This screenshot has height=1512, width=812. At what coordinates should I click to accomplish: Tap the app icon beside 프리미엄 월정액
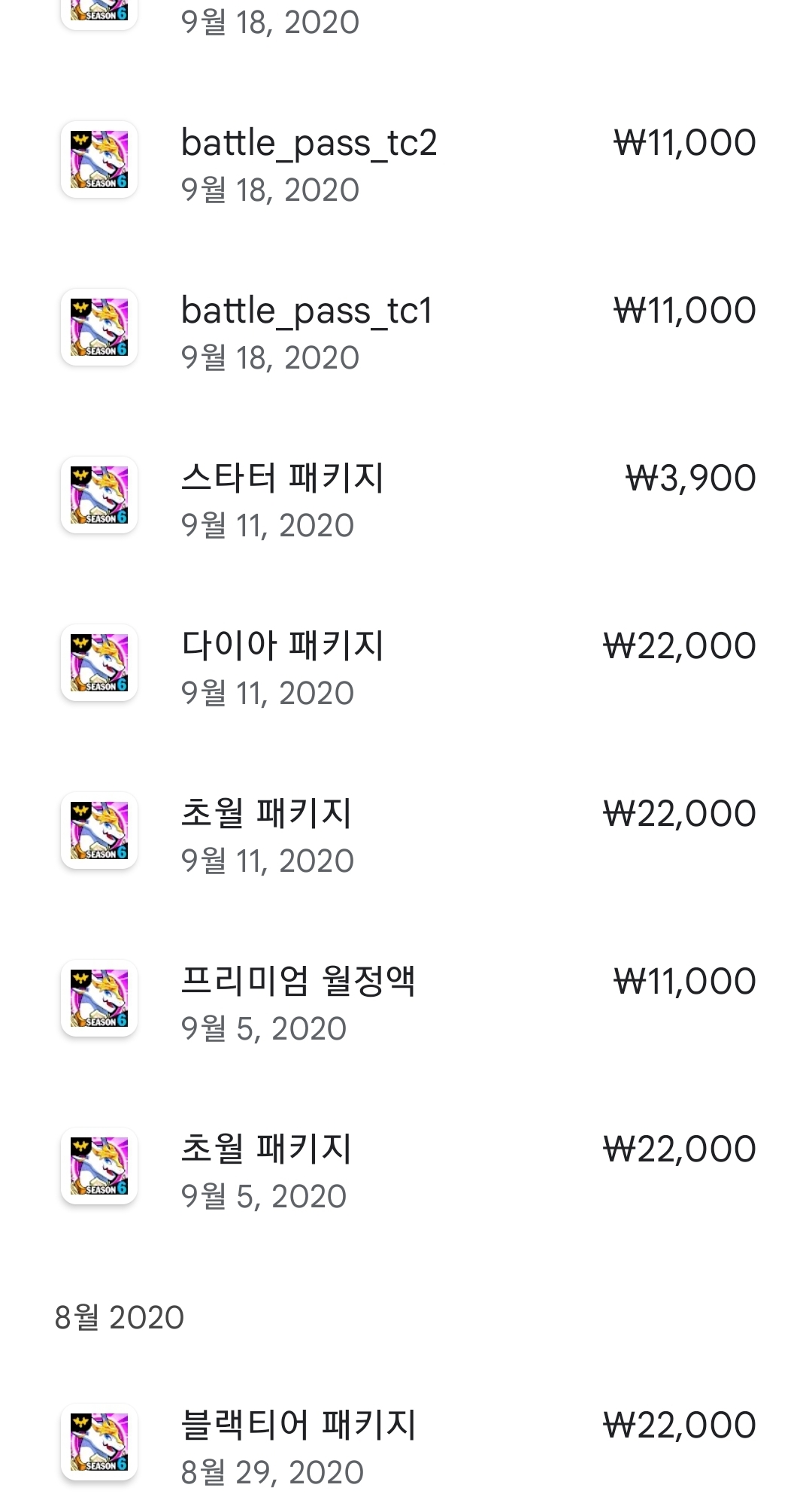99,998
